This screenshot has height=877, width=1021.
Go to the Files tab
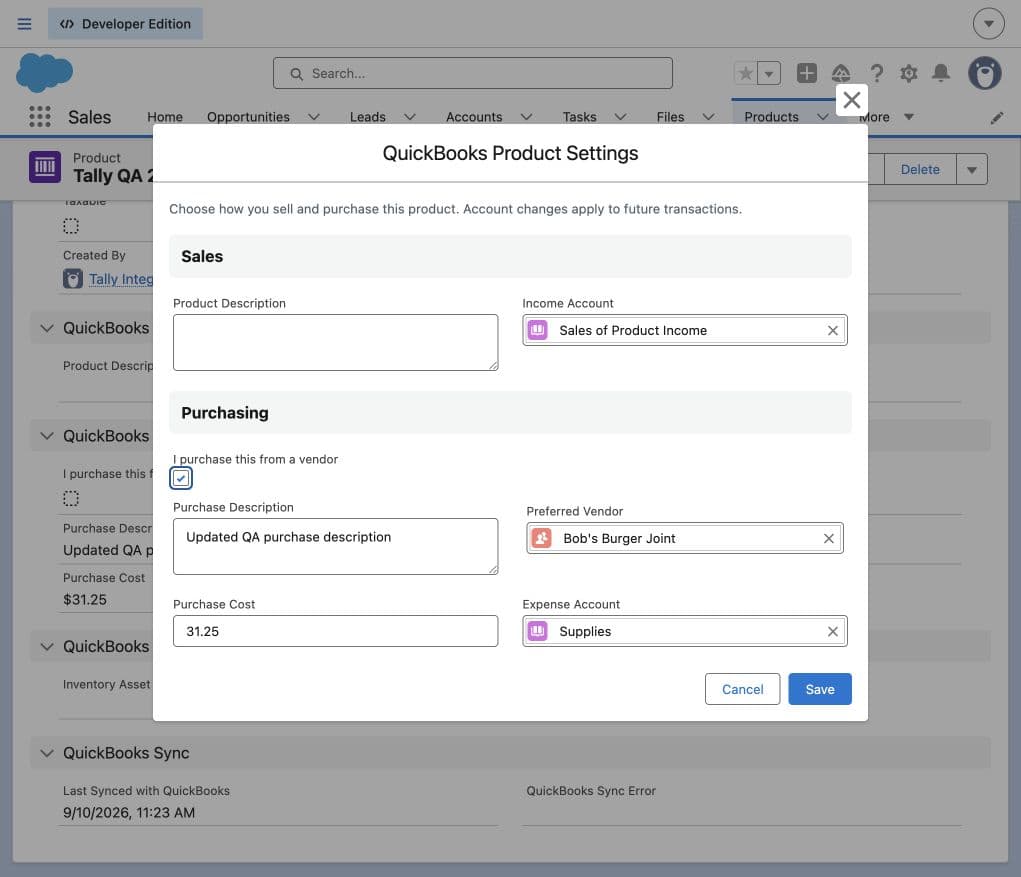(670, 117)
